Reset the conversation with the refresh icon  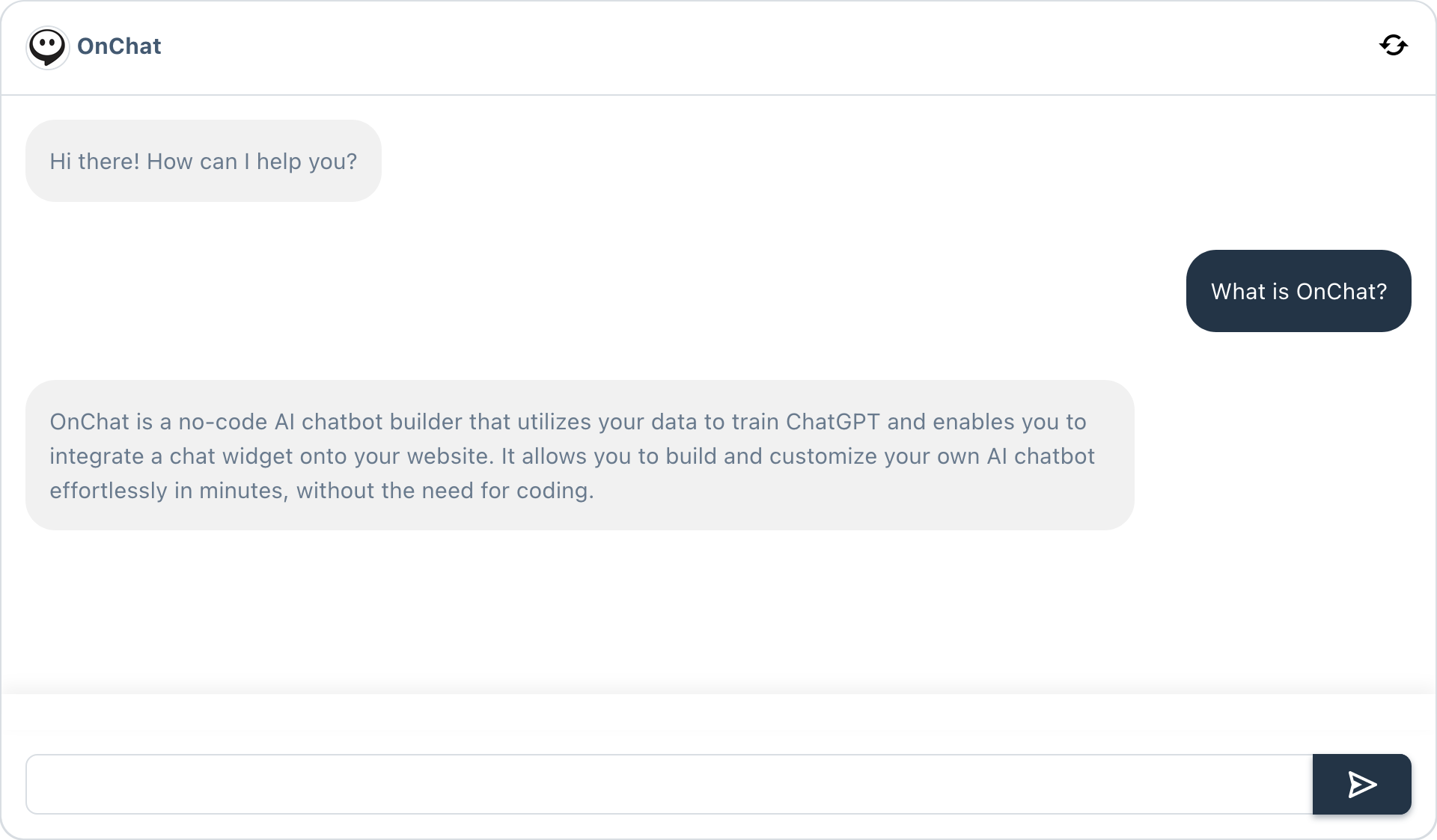(1393, 46)
